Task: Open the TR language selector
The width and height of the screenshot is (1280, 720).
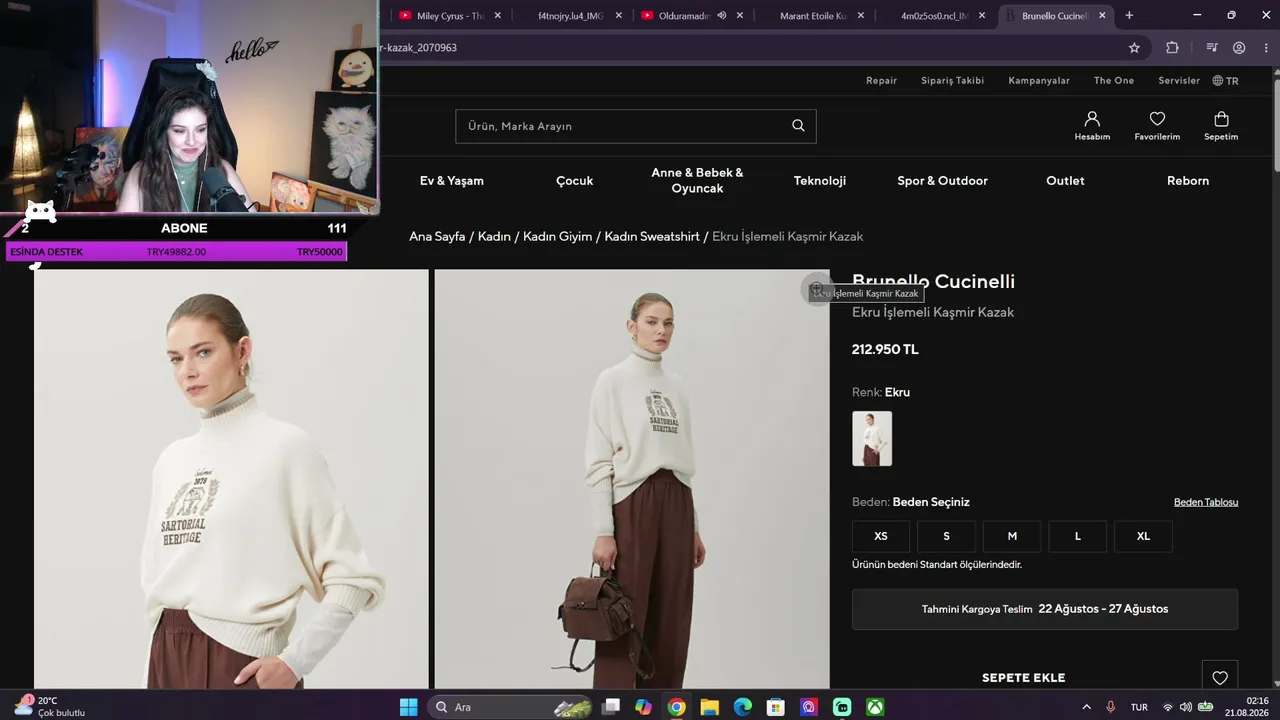Action: pyautogui.click(x=1225, y=81)
